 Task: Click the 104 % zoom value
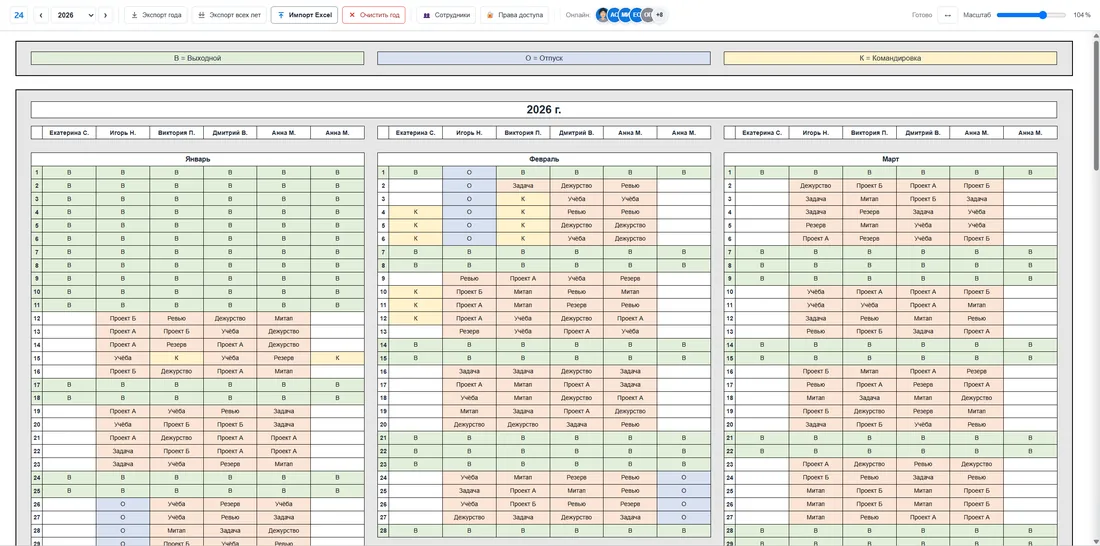point(1081,15)
